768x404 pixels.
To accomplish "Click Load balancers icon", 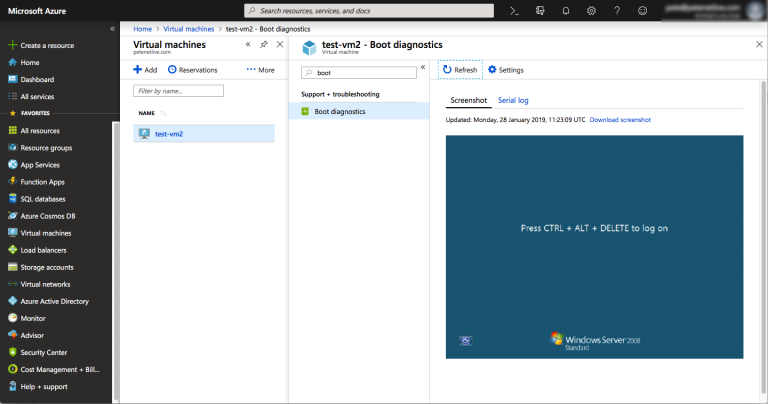I will pos(13,250).
